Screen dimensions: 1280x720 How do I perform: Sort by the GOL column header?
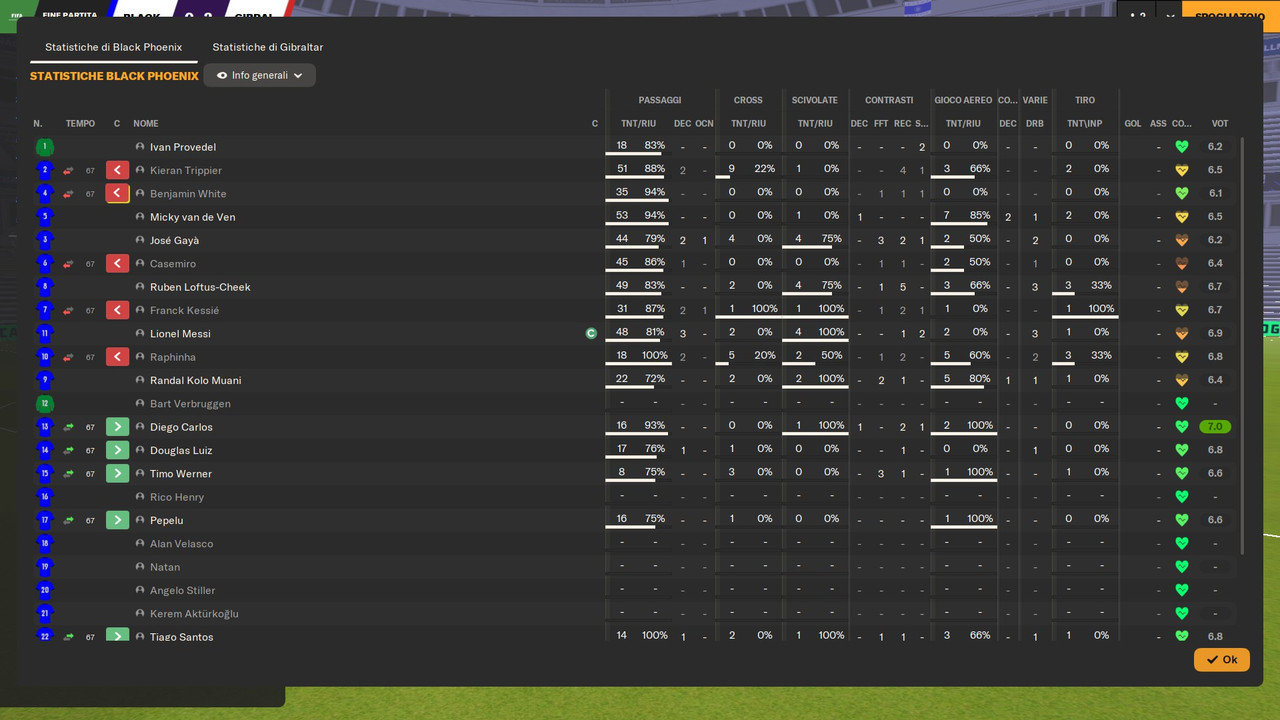[x=1133, y=124]
